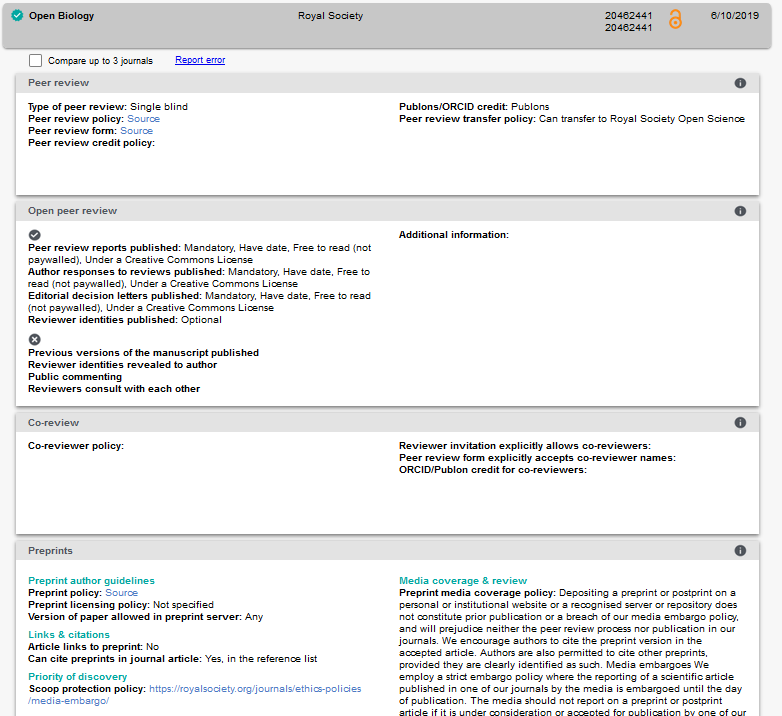Open the Peer review form Source link
This screenshot has height=716, width=782.
(x=137, y=131)
